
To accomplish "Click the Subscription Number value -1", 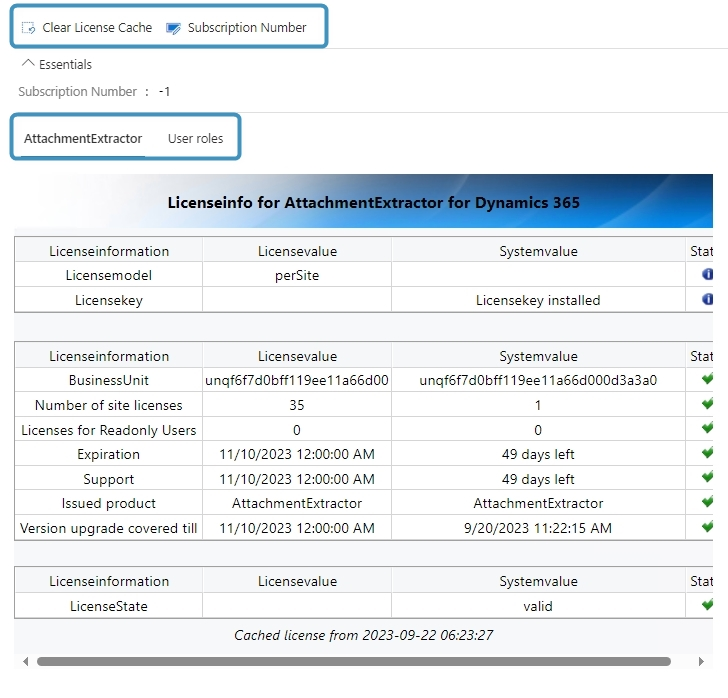I will tap(164, 91).
